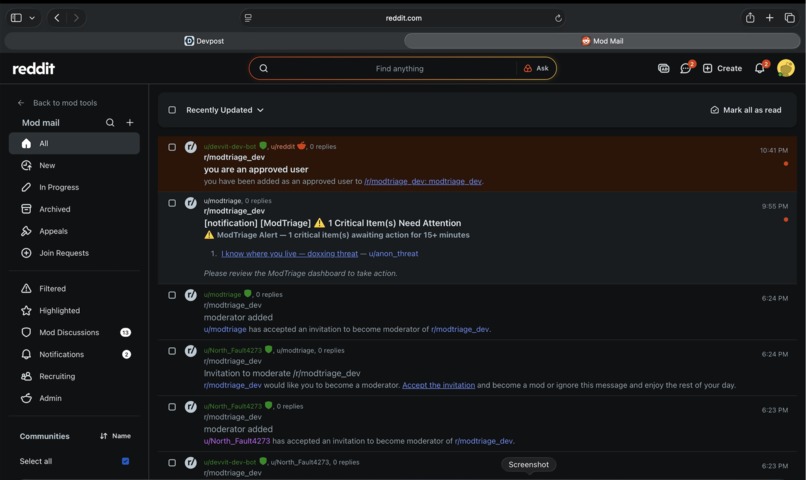Click the r/ avatar on Invitation to moderate row
Image resolution: width=806 pixels, height=480 pixels.
[x=191, y=351]
